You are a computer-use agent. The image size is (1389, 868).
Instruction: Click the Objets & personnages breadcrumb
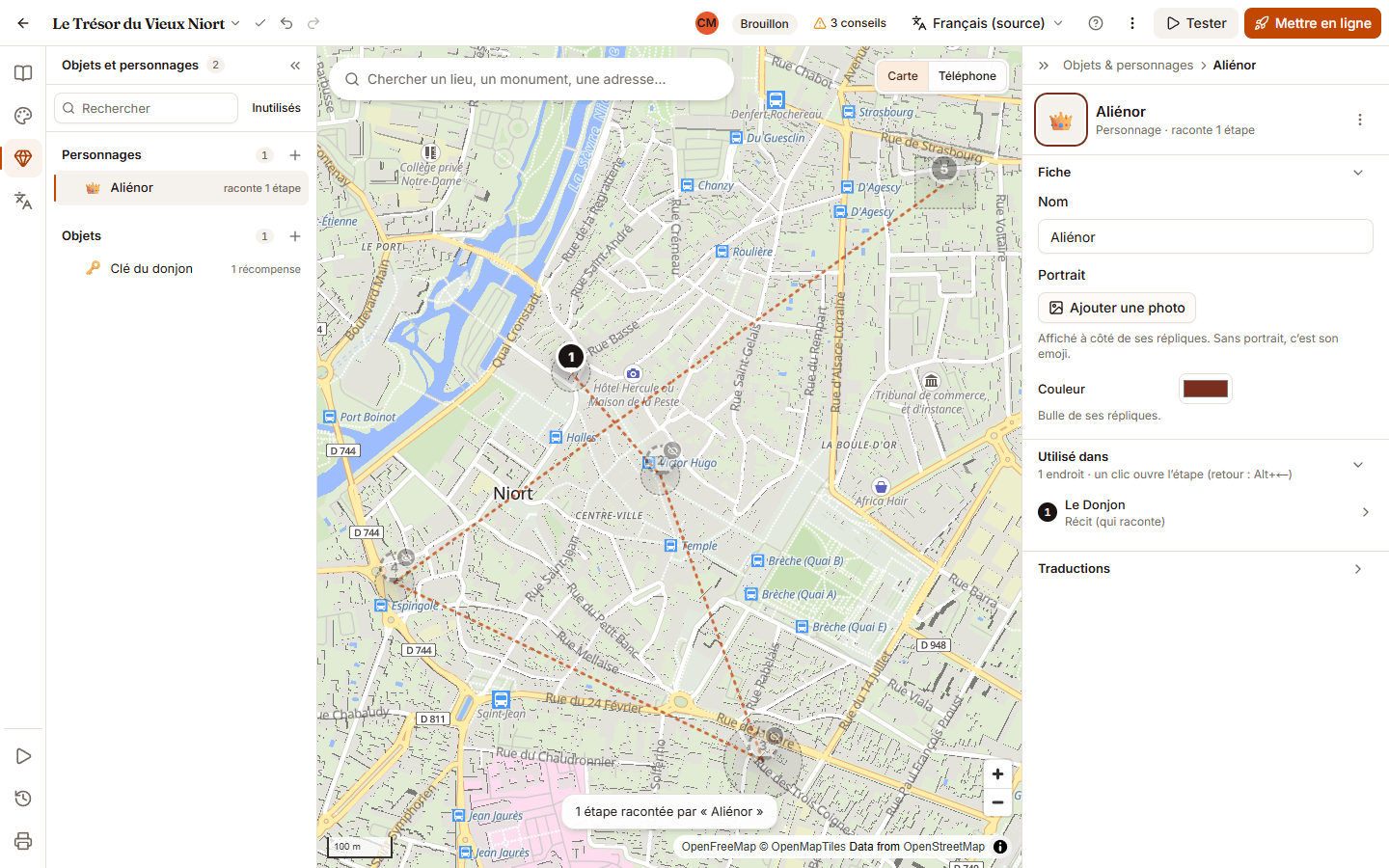[x=1128, y=66]
